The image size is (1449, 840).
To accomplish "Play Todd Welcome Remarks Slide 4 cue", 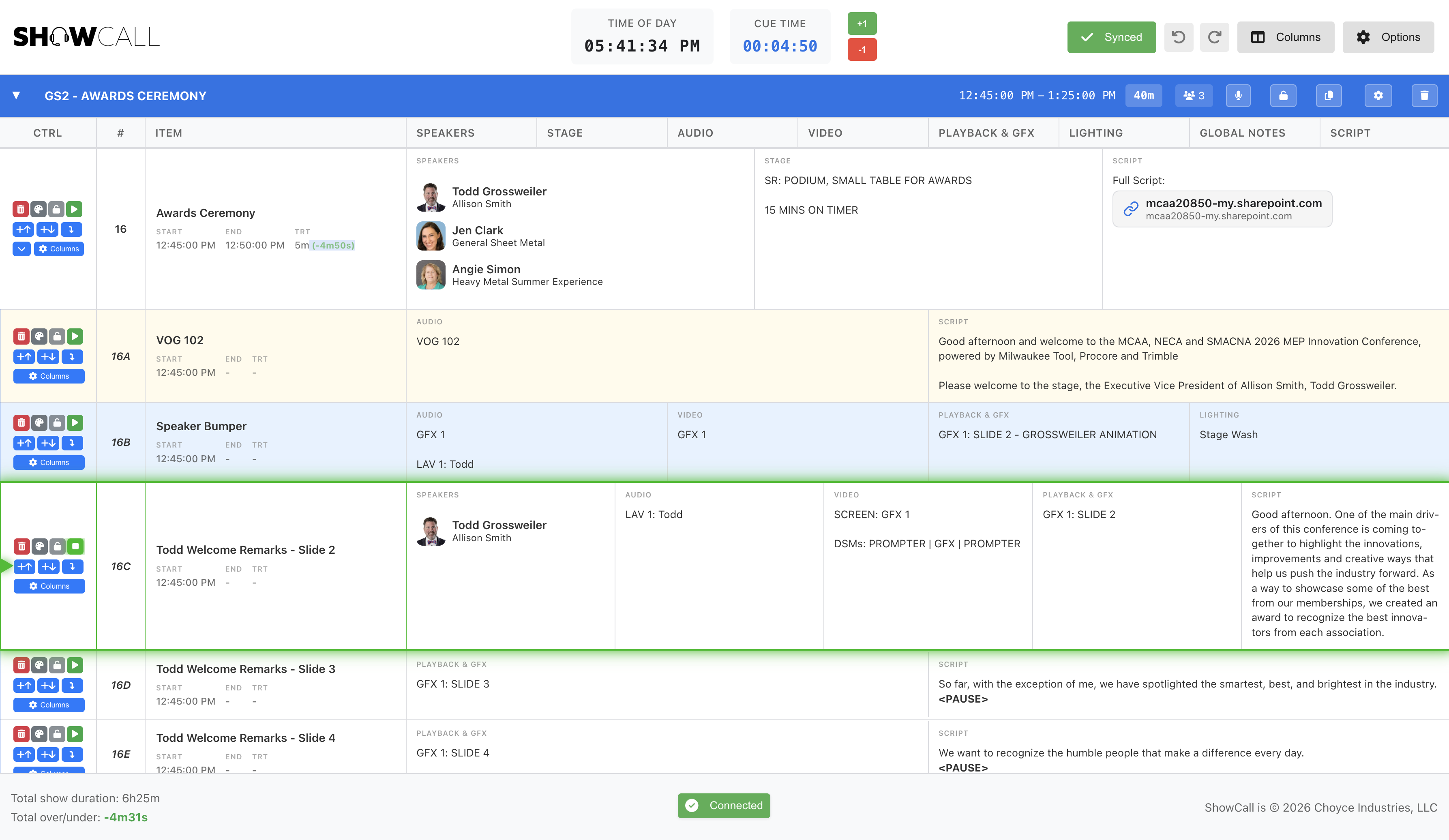I will (x=75, y=734).
